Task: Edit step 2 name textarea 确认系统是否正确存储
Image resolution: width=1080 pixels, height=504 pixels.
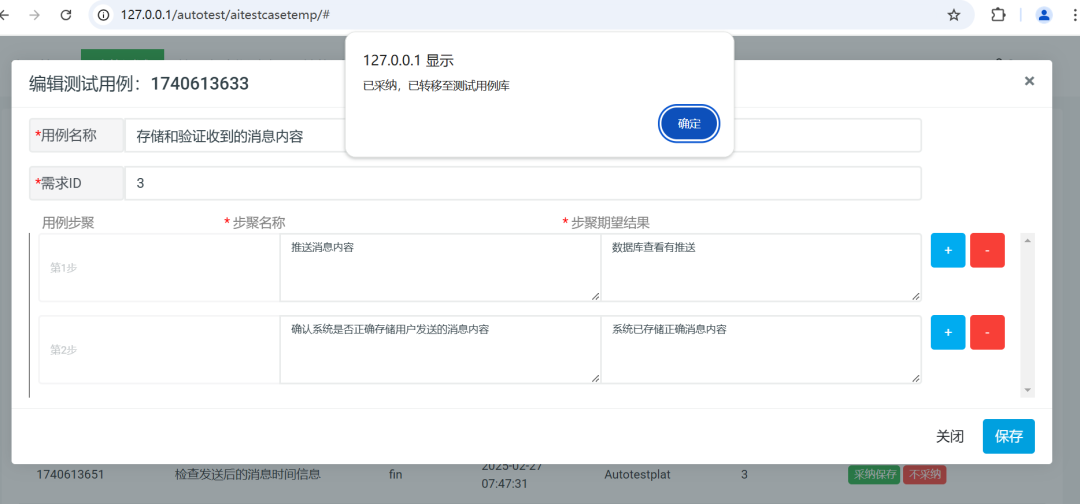Action: (x=440, y=350)
